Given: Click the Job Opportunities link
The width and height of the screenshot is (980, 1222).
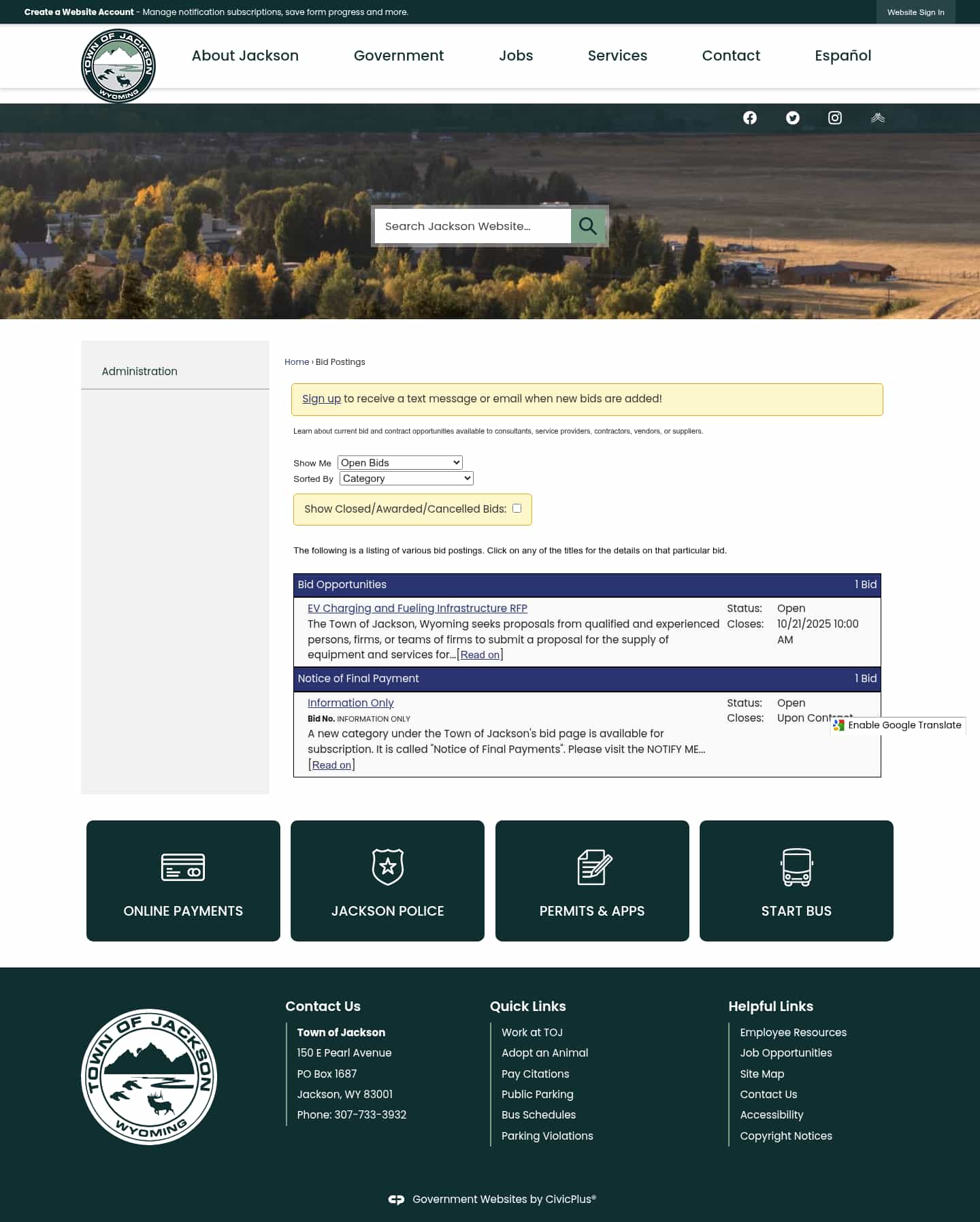Looking at the screenshot, I should point(786,1053).
